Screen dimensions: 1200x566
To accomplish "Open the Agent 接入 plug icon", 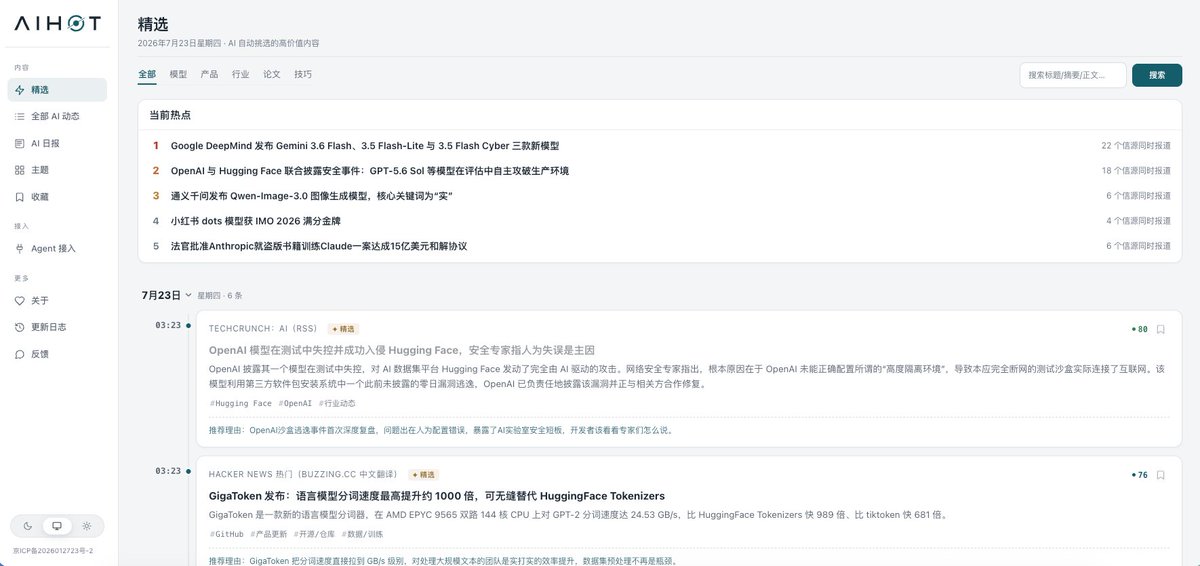I will [20, 248].
